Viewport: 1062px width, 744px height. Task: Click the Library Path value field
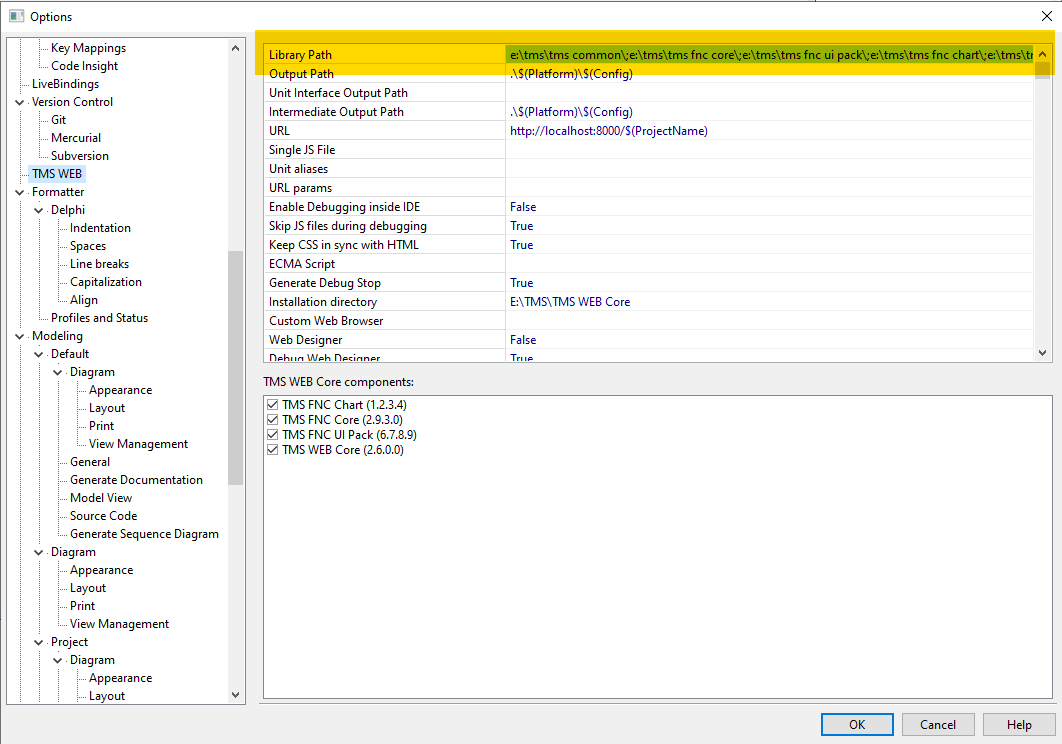click(768, 55)
